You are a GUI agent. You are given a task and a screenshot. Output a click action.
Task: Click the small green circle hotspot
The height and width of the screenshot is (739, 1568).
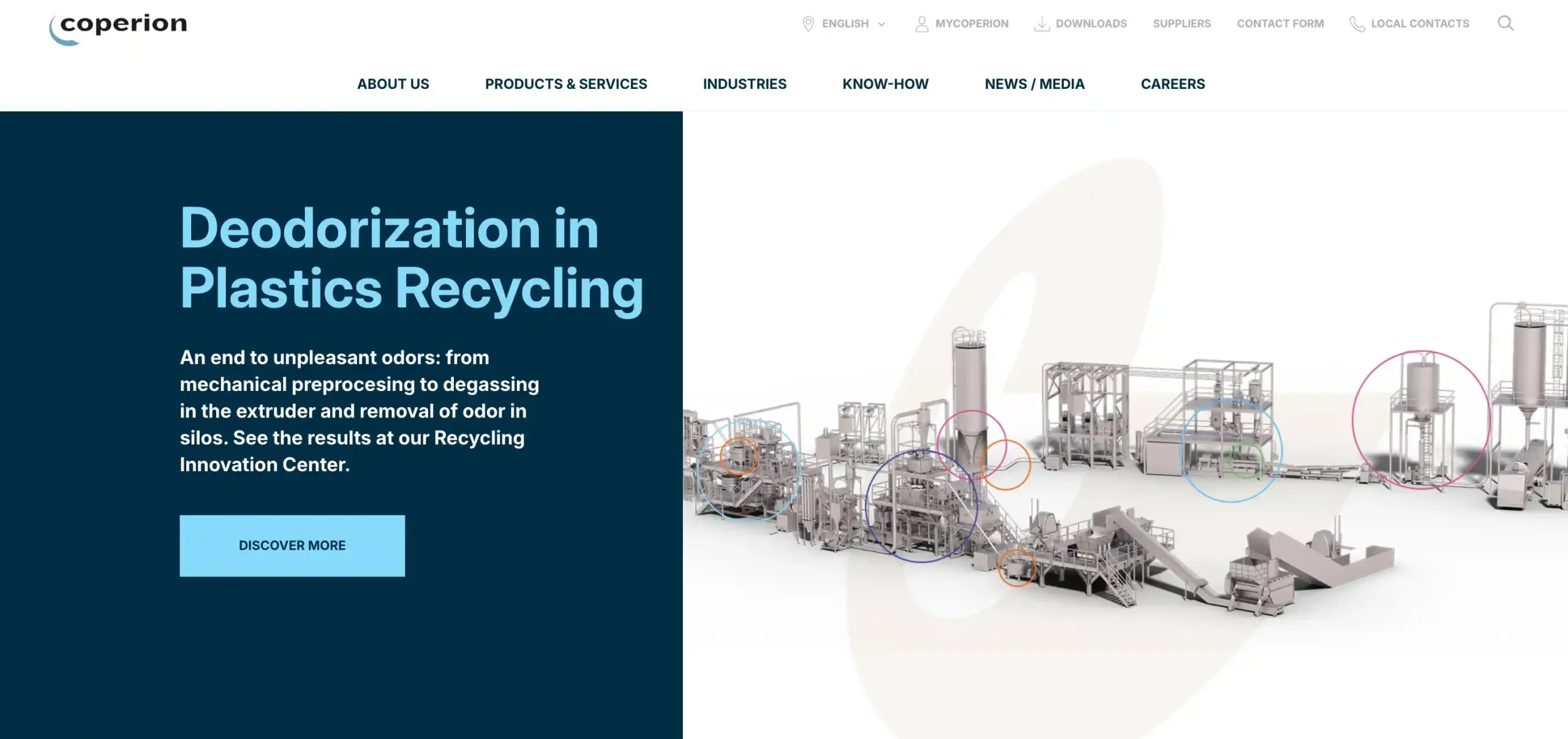(x=1246, y=461)
